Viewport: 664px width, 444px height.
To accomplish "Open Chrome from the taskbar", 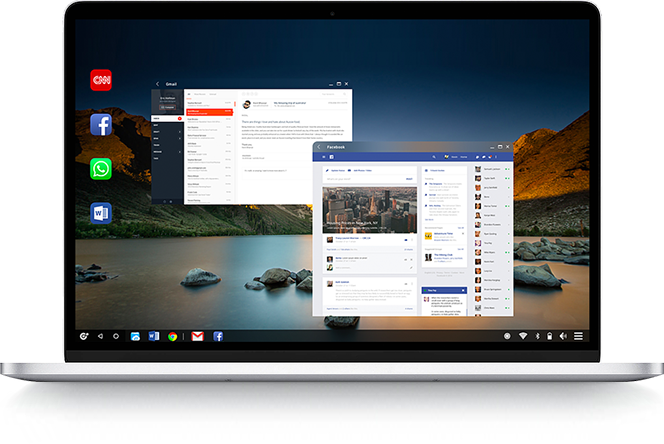I will click(x=173, y=336).
